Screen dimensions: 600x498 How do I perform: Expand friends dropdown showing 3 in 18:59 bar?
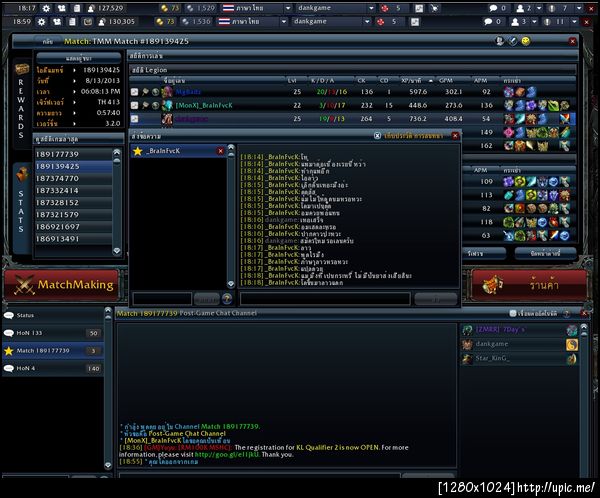point(534,22)
